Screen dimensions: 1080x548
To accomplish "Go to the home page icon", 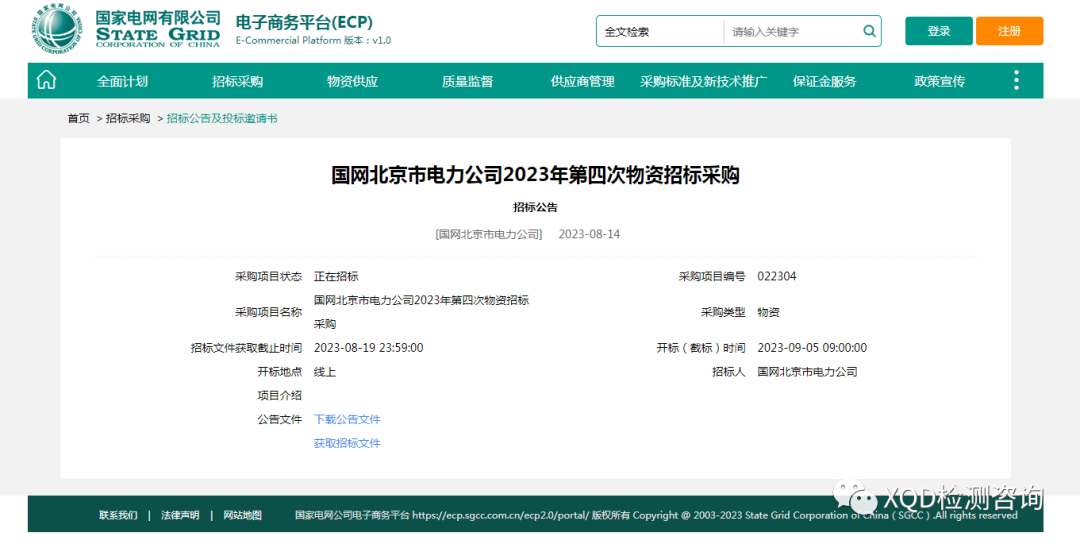I will coord(46,81).
